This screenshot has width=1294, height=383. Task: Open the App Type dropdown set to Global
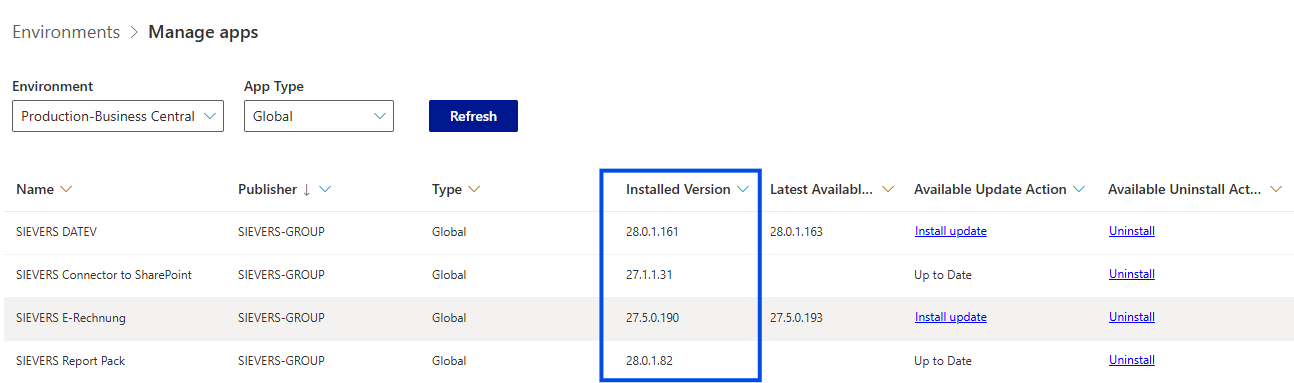pos(319,116)
